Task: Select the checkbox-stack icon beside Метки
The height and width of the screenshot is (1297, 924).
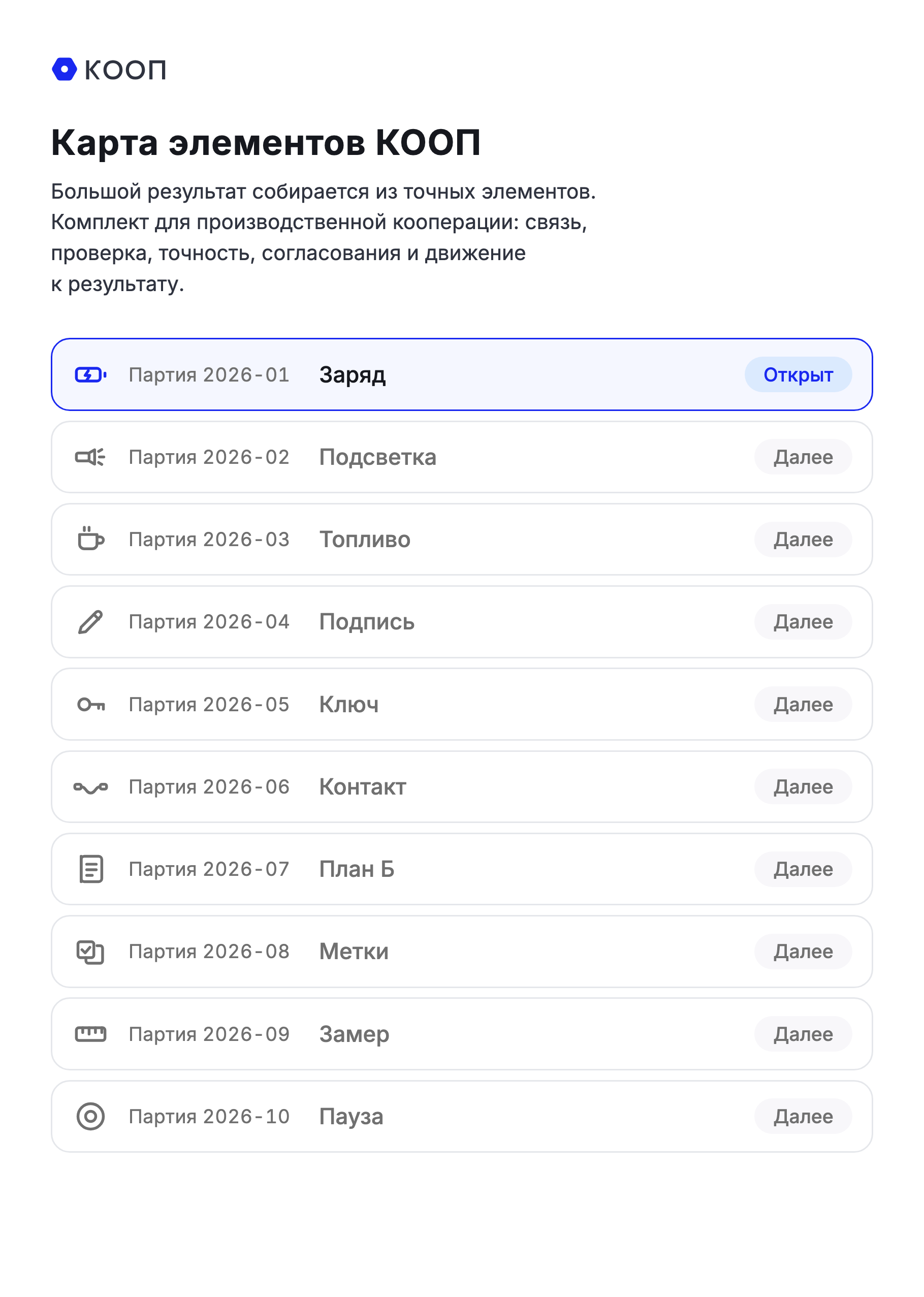Action: pos(90,952)
